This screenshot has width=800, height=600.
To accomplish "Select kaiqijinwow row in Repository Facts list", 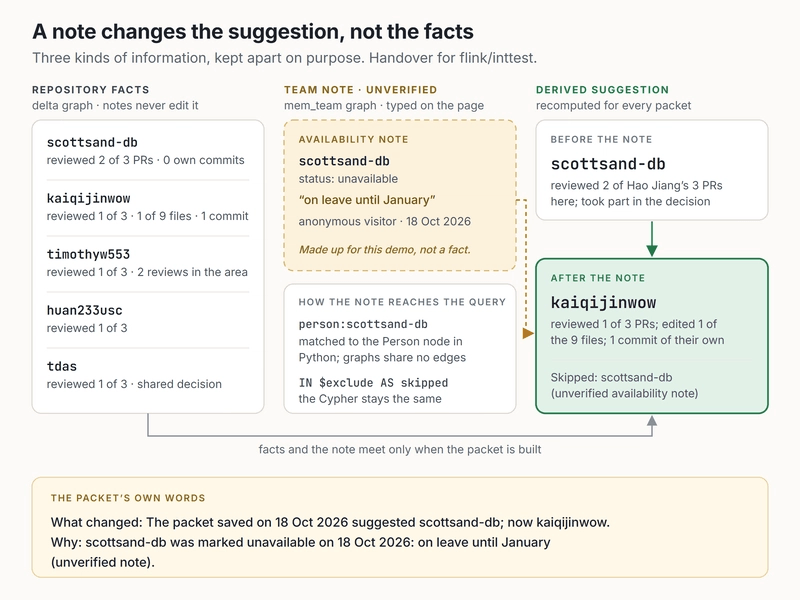I will (x=148, y=207).
